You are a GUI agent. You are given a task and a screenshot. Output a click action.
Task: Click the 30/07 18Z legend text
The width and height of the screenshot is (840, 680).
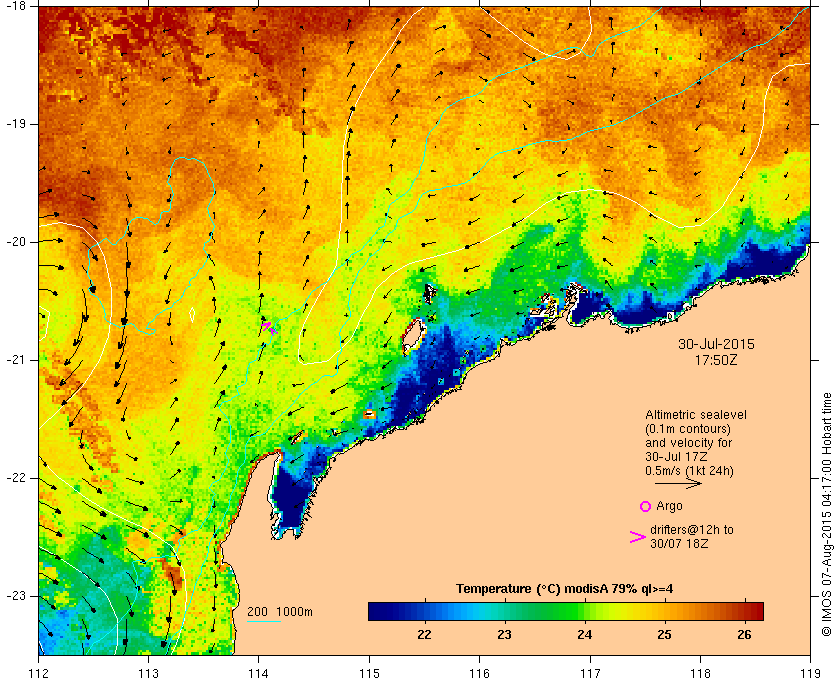[679, 543]
